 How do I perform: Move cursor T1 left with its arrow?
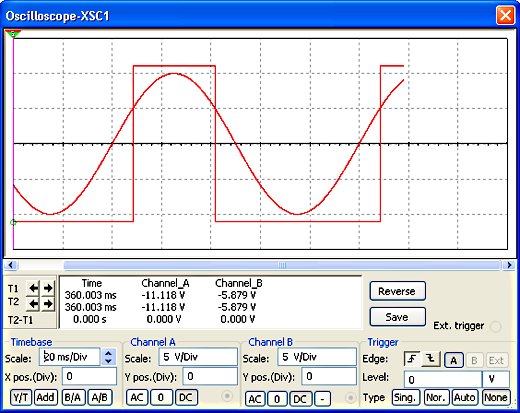34,288
